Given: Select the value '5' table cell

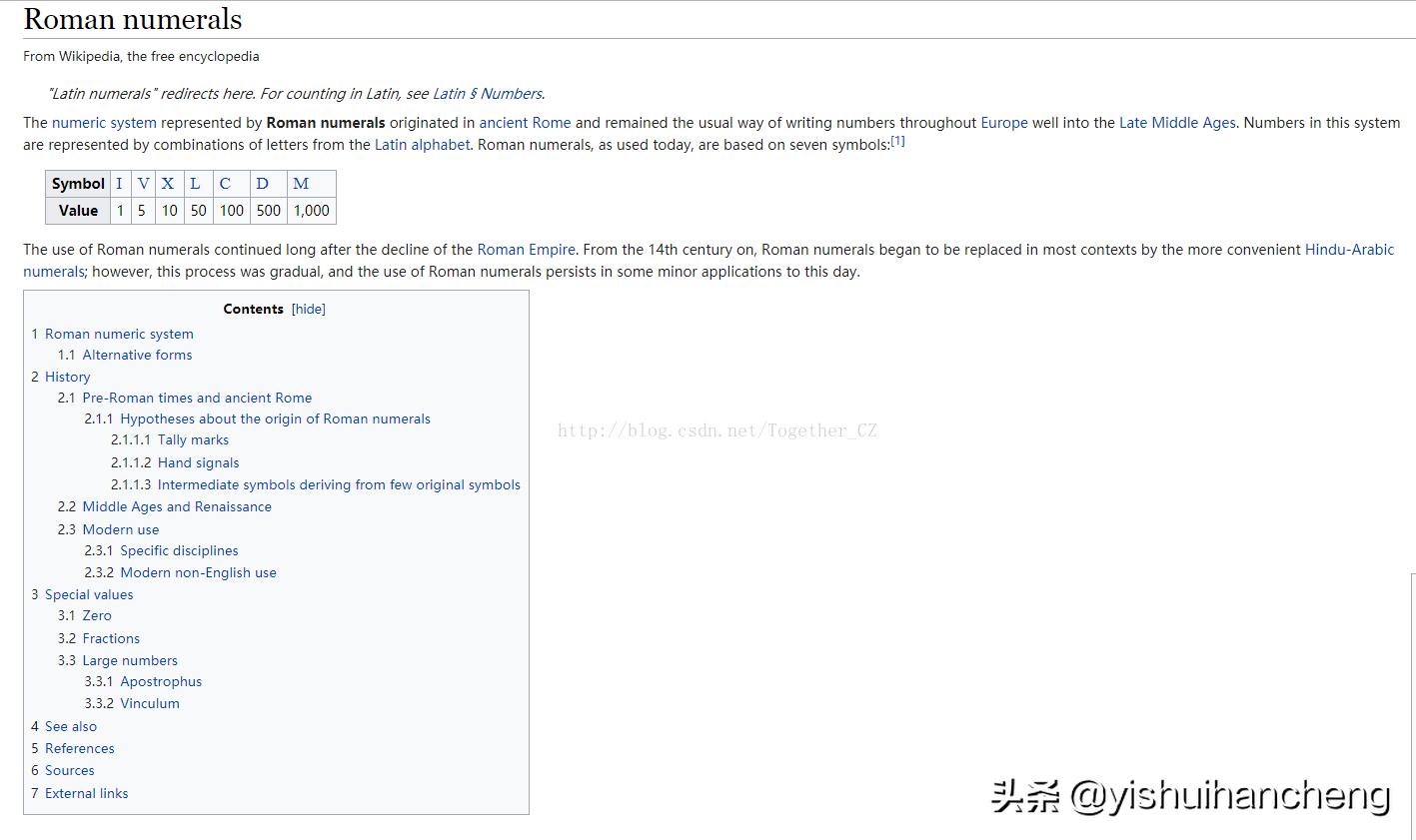Looking at the screenshot, I should coord(142,211).
